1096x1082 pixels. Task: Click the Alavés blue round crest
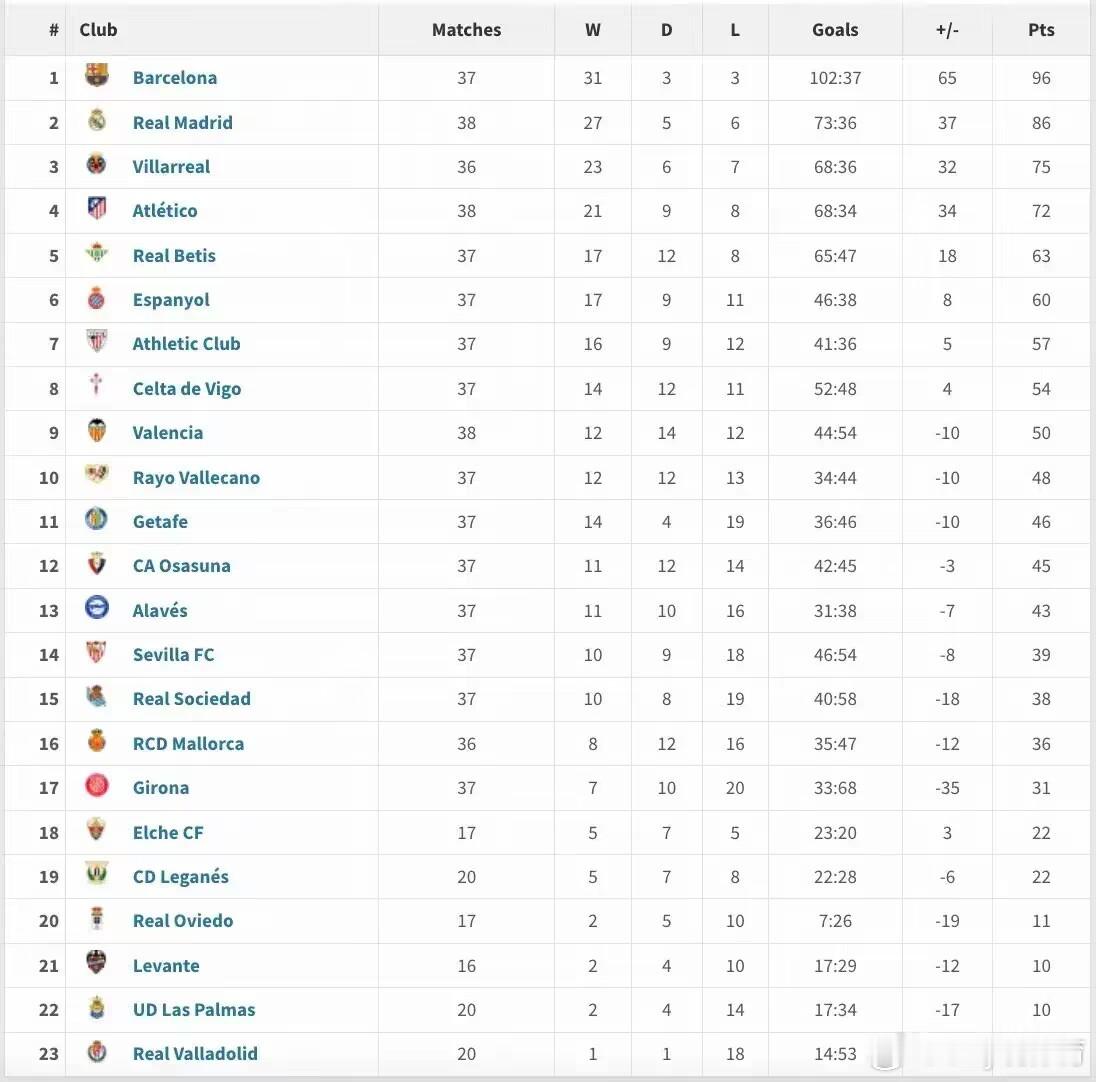97,608
